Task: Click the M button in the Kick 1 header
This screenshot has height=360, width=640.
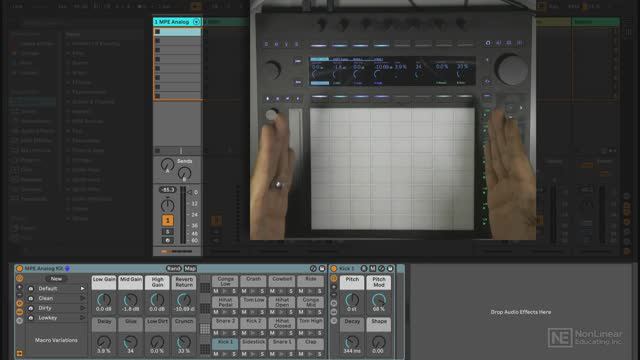Action: point(373,269)
